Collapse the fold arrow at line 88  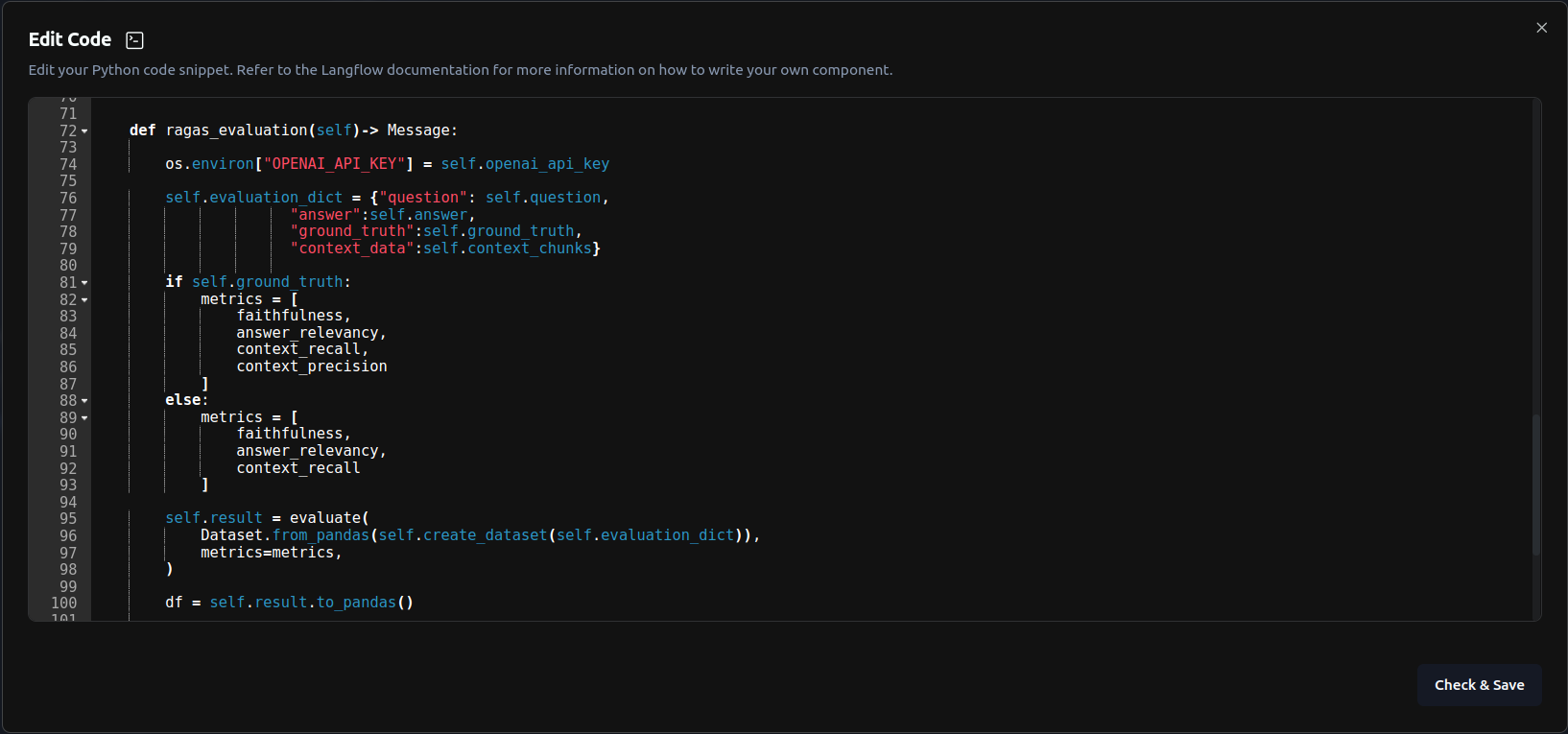click(84, 401)
